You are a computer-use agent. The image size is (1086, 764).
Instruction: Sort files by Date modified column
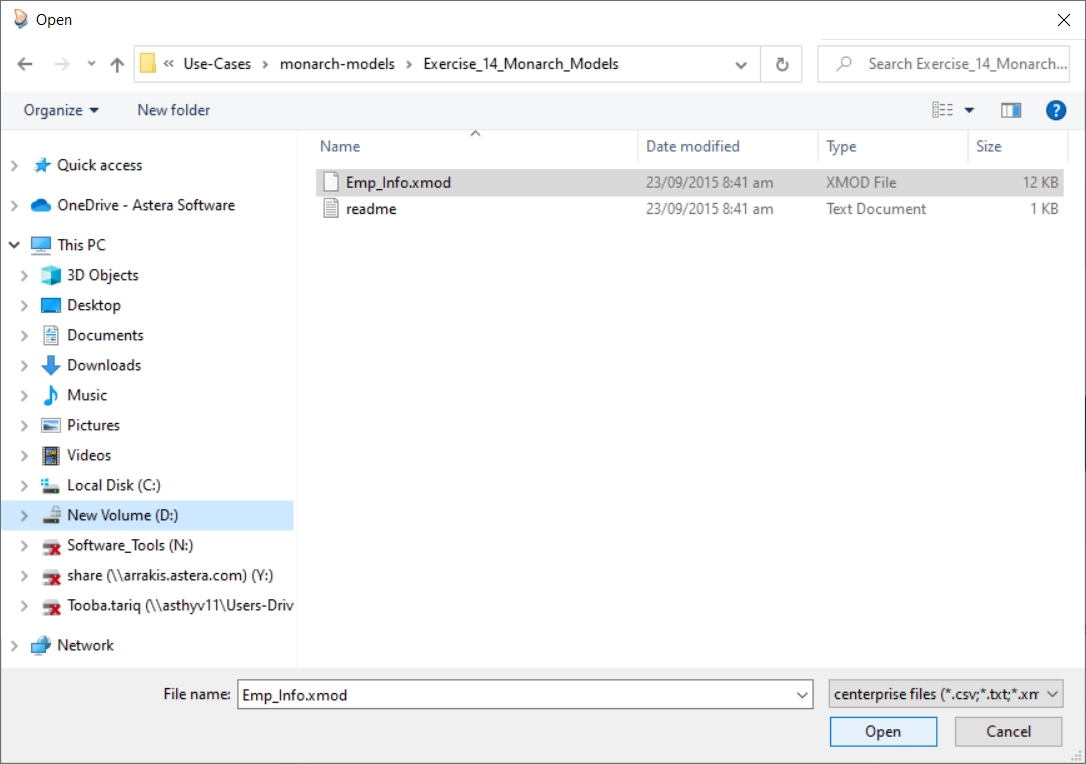[x=692, y=146]
